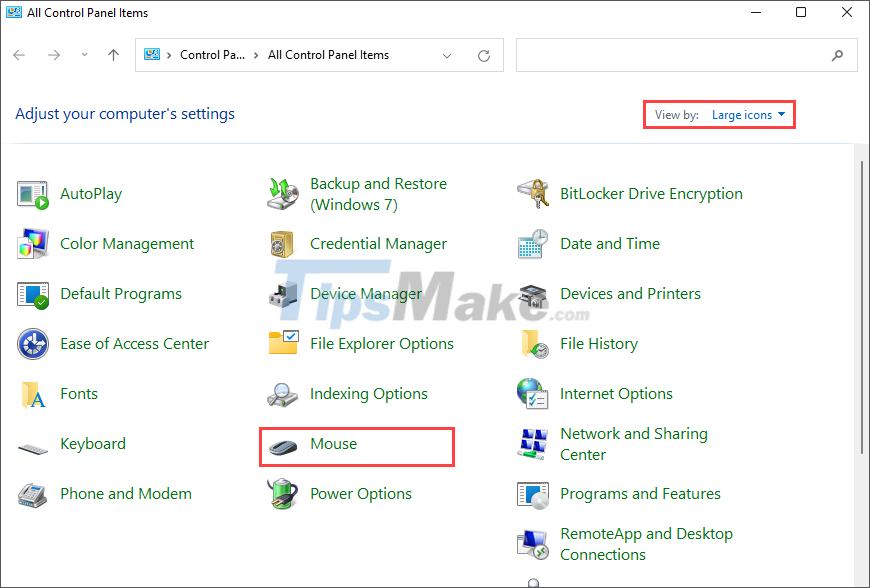This screenshot has height=588, width=870.
Task: Click the Date and Time icon
Action: click(610, 243)
